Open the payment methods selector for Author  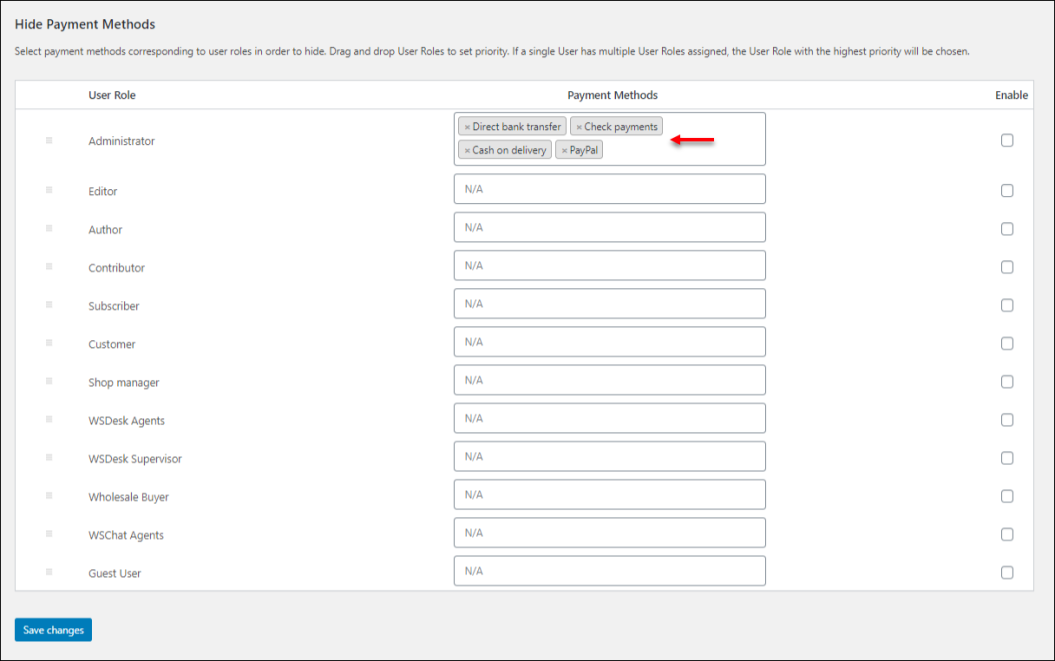610,227
